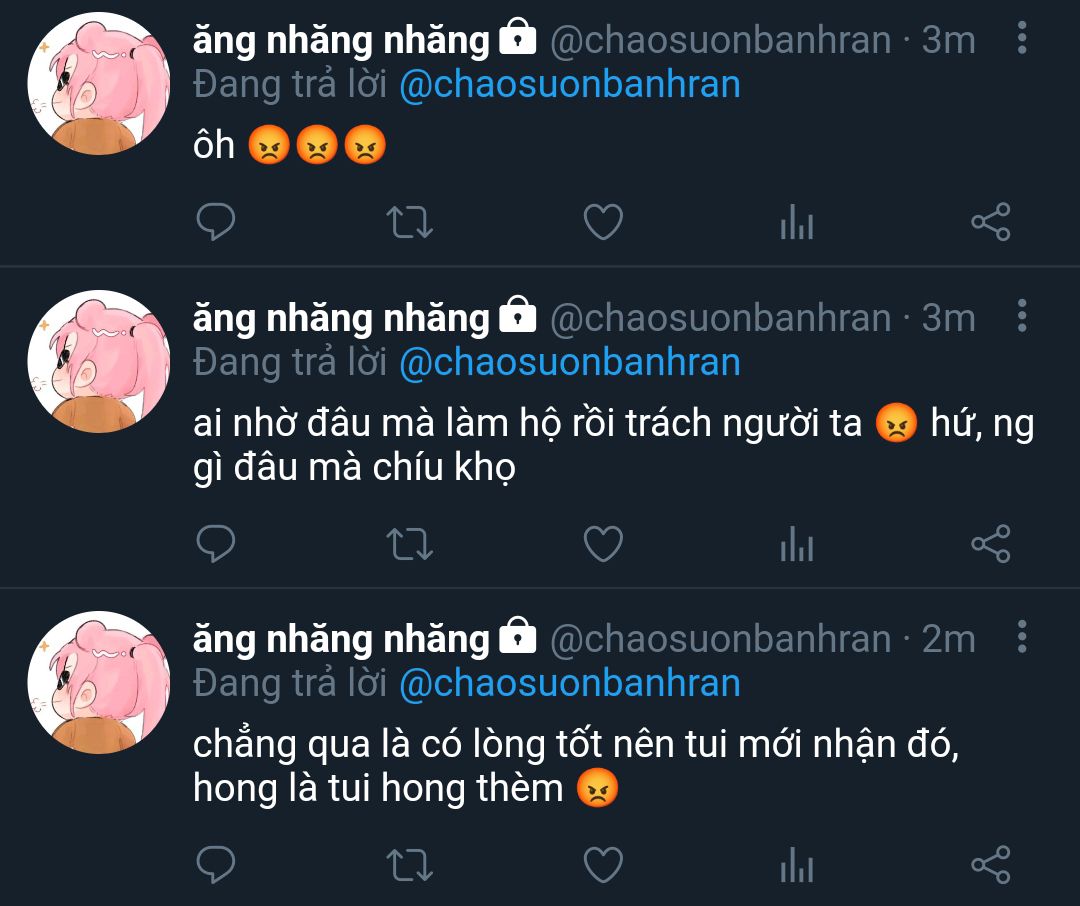Share the "ai nhờ đâu" tweet
The height and width of the screenshot is (906, 1080).
point(990,544)
